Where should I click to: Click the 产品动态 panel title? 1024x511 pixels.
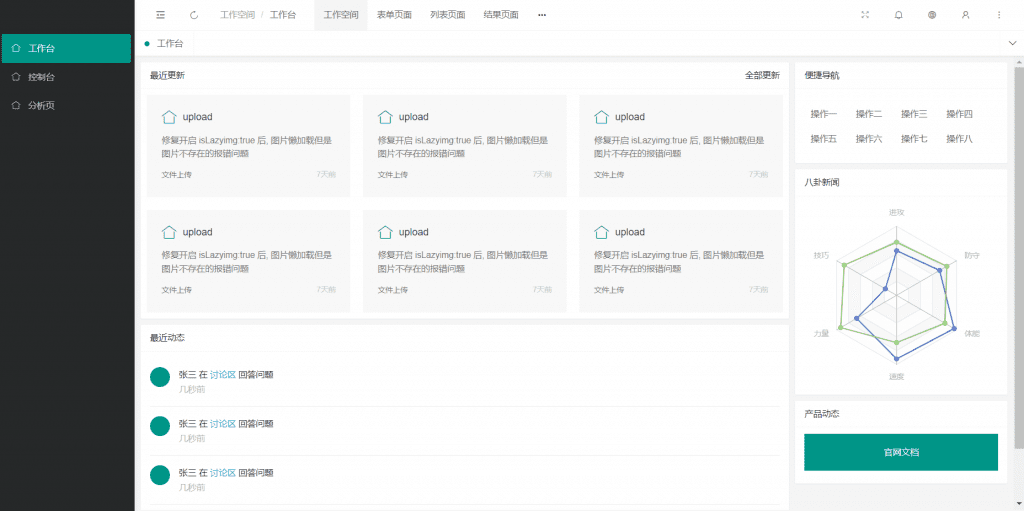pos(822,414)
